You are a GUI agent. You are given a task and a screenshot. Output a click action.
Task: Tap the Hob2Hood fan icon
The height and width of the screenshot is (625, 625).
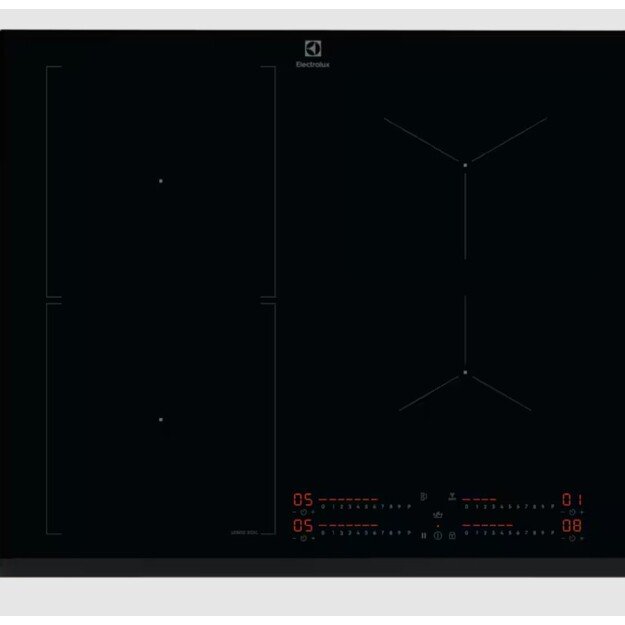[x=452, y=495]
